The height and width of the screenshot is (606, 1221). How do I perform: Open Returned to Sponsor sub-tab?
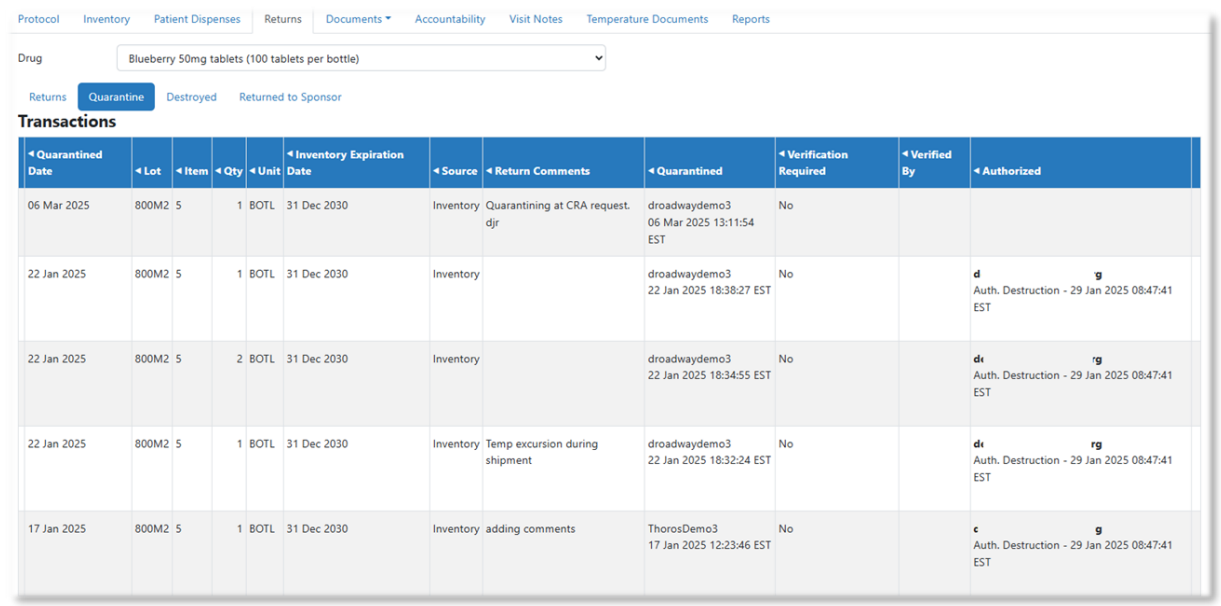tap(290, 97)
